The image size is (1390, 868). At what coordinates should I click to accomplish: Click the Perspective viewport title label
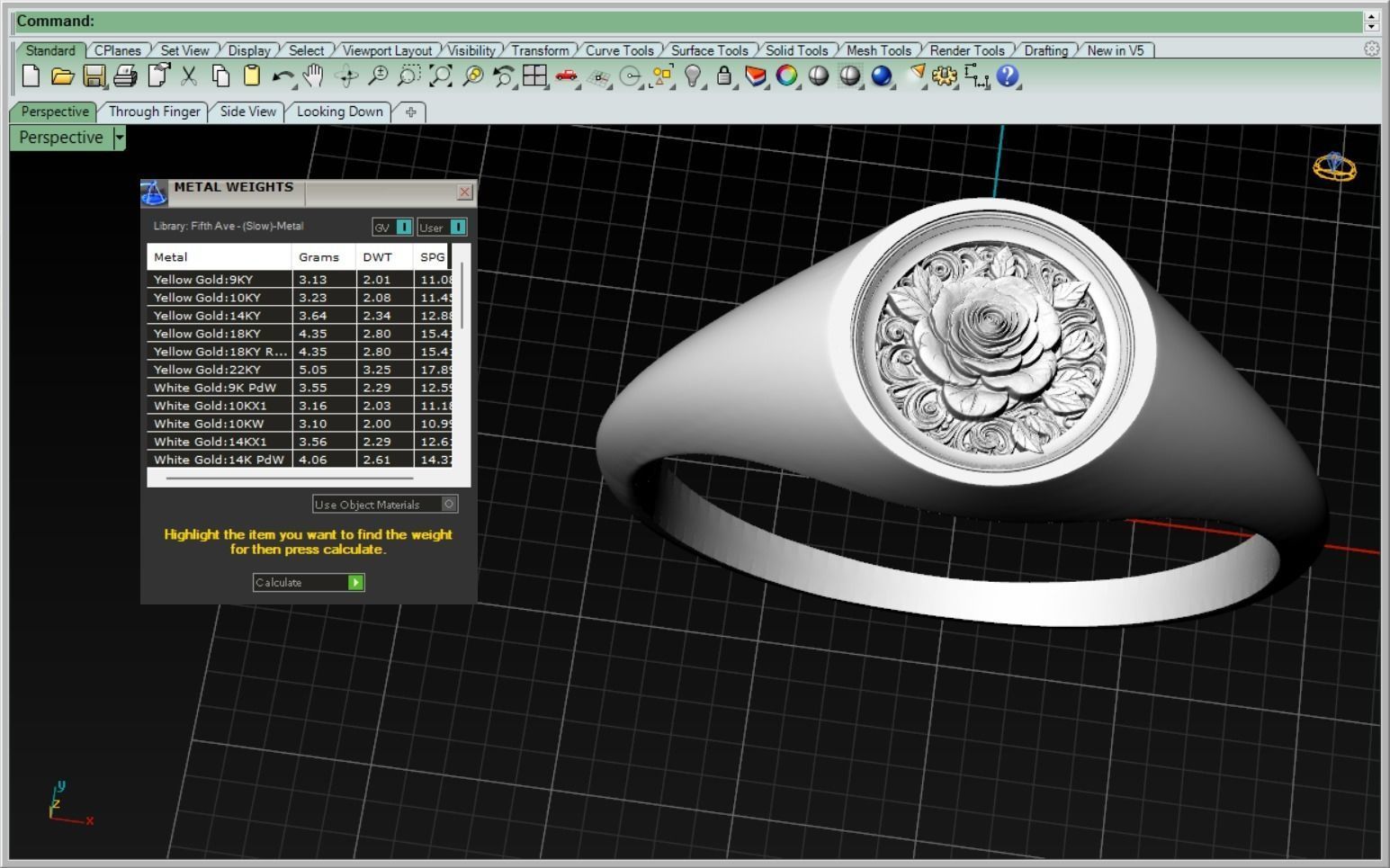(x=61, y=138)
